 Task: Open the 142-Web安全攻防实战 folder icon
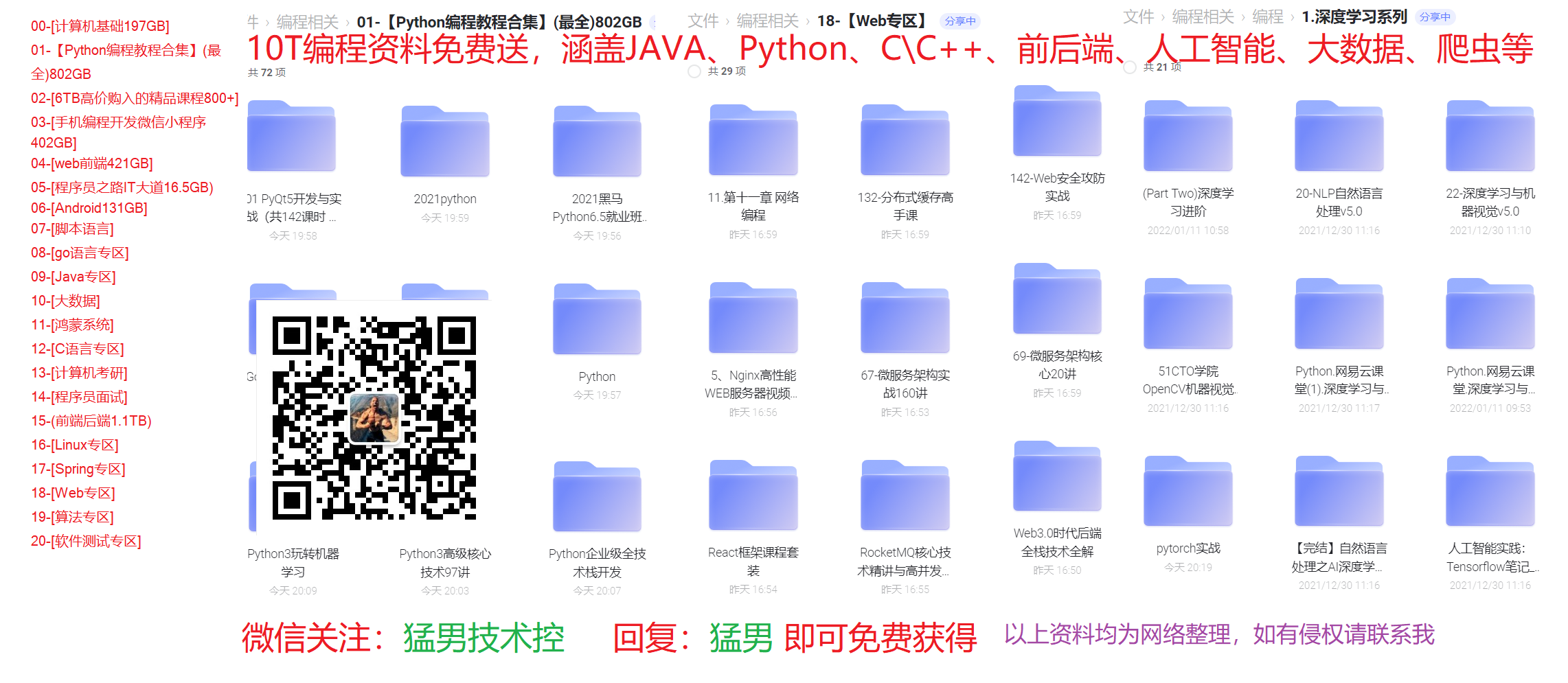click(x=1058, y=121)
